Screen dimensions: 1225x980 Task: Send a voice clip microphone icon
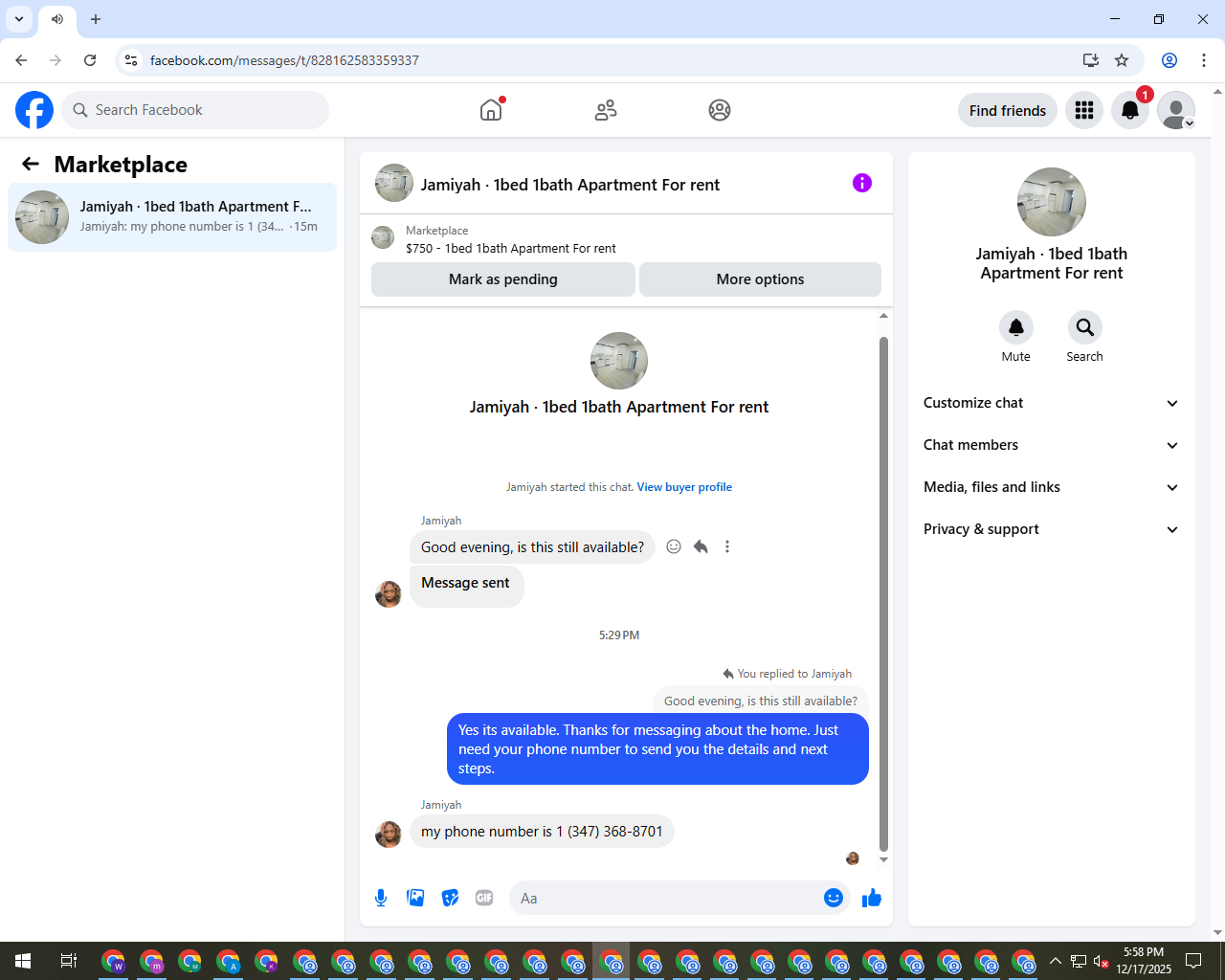[x=381, y=898]
